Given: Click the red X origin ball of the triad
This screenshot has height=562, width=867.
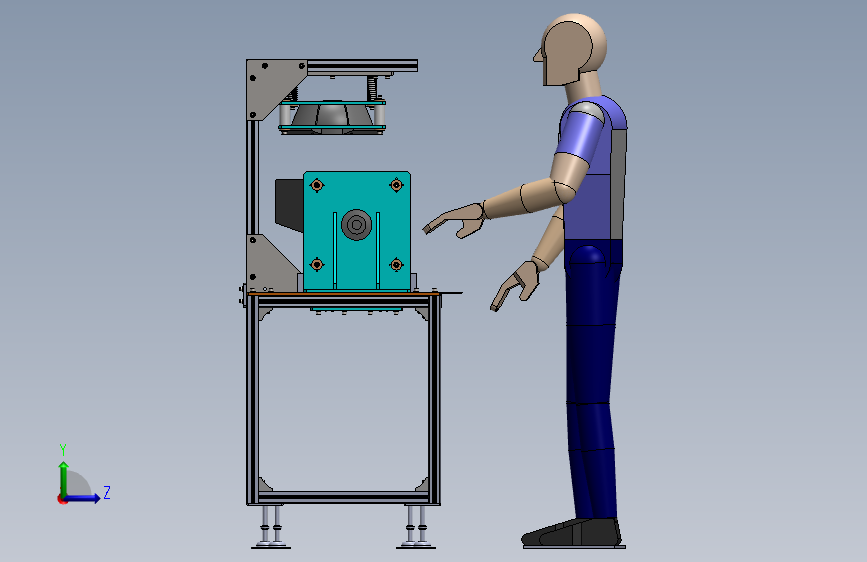Looking at the screenshot, I should point(61,499).
